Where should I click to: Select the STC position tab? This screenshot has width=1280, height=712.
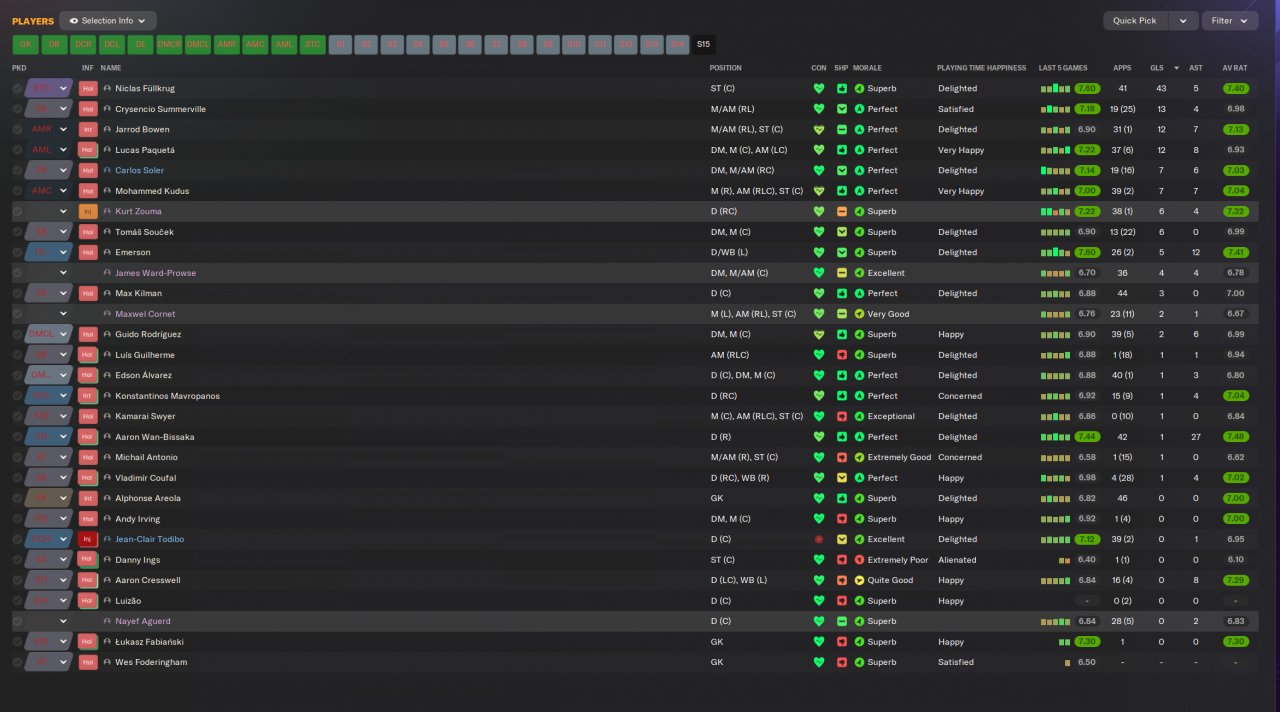313,44
